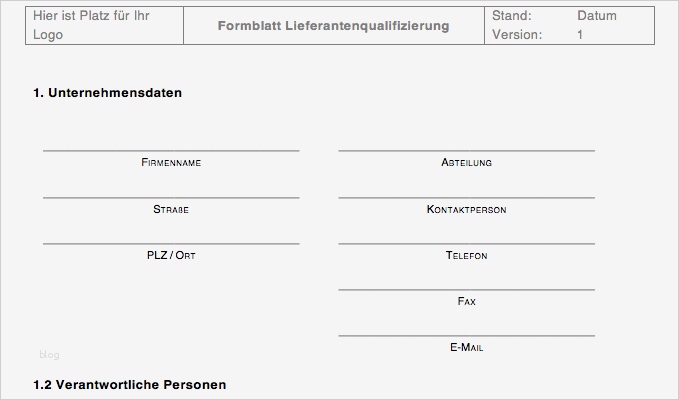Click the 'Version:' label in header
Image resolution: width=679 pixels, height=400 pixels.
tap(517, 35)
